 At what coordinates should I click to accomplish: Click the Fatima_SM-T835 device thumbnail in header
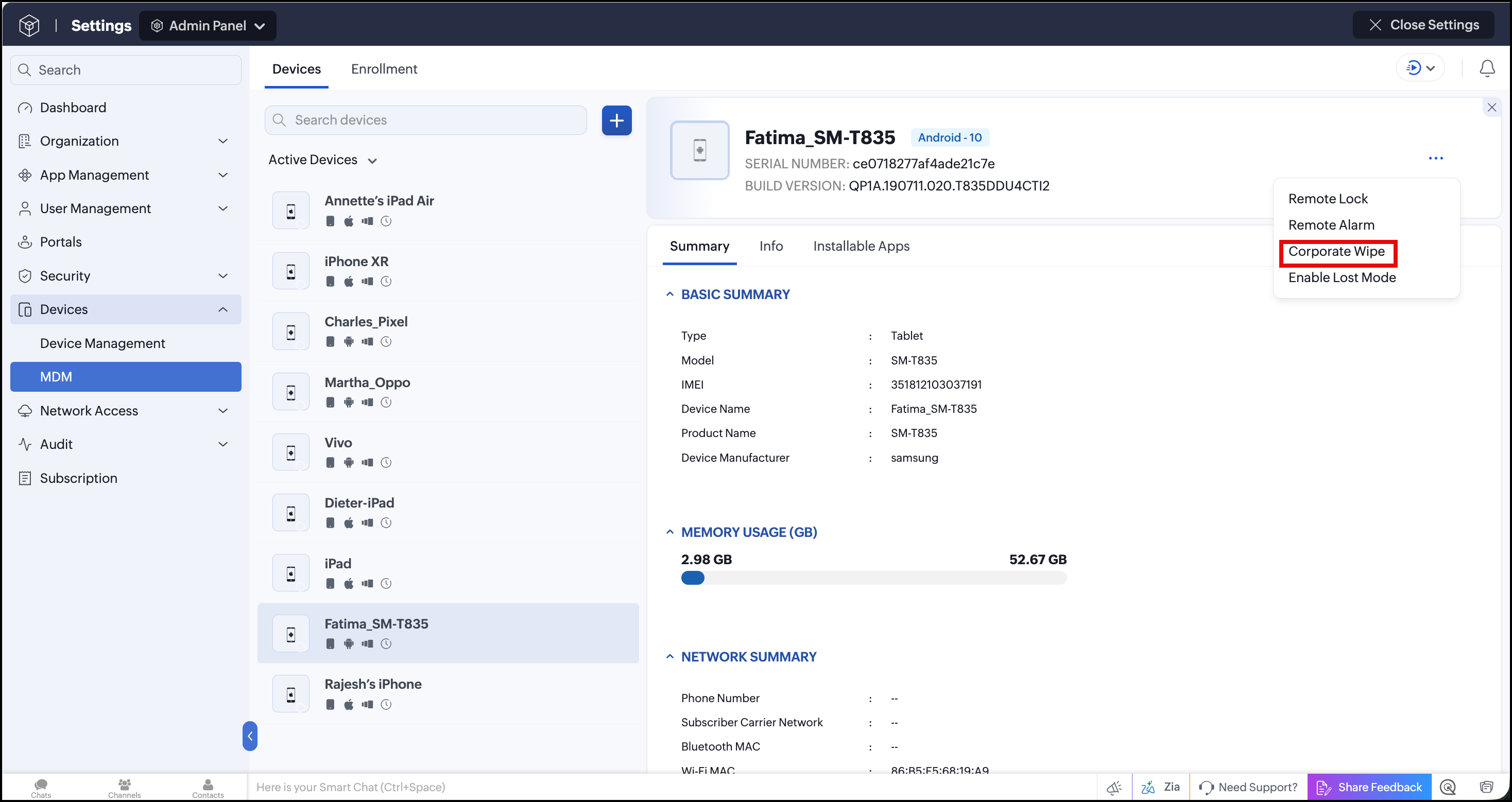(699, 150)
